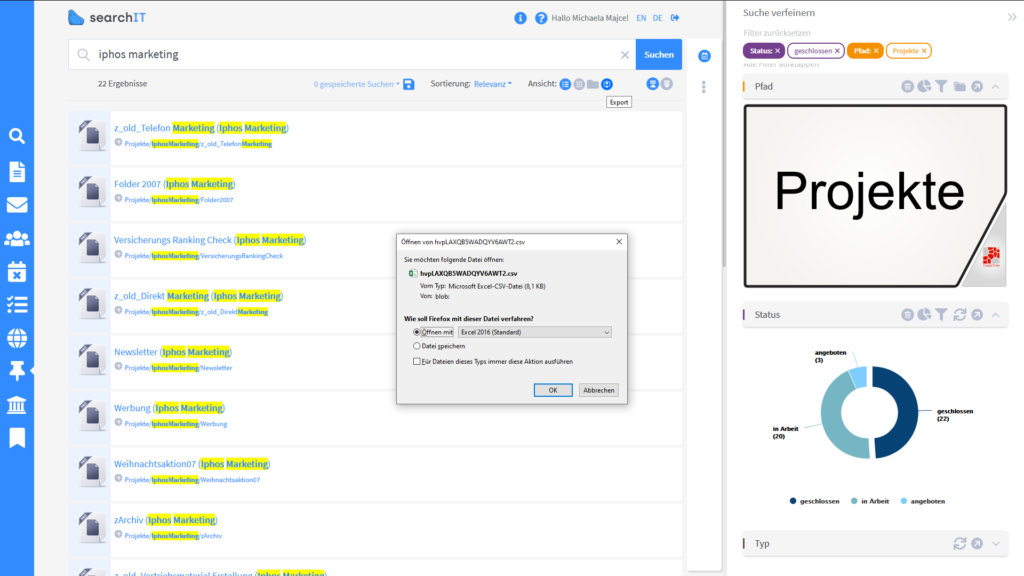Show Pfad facet as pie chart icon

click(924, 86)
